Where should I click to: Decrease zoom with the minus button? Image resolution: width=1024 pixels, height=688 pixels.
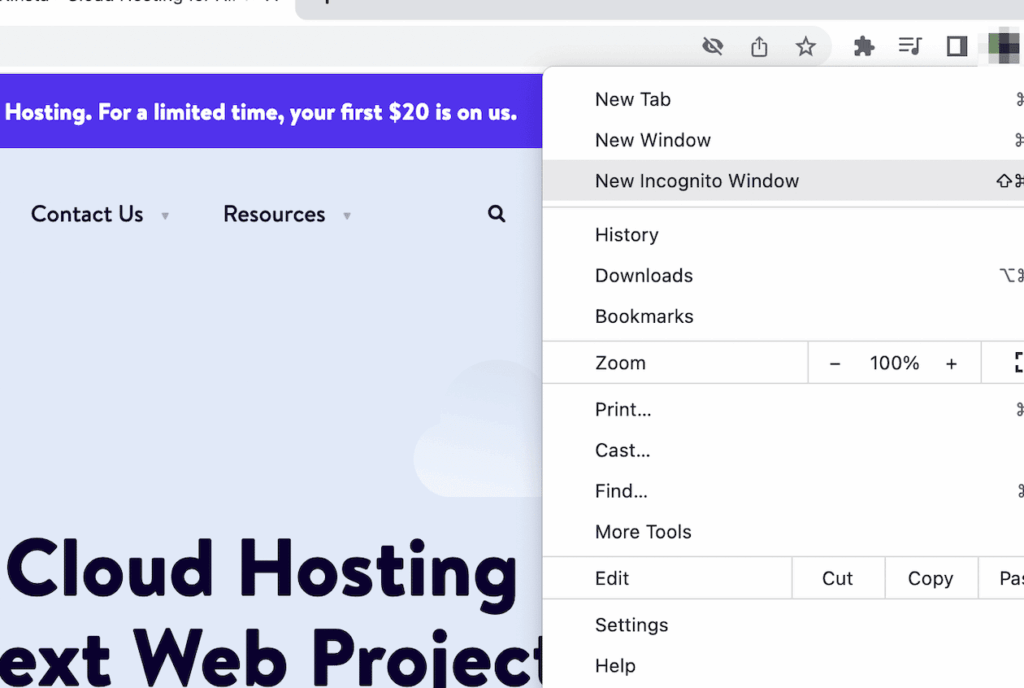pyautogui.click(x=835, y=364)
